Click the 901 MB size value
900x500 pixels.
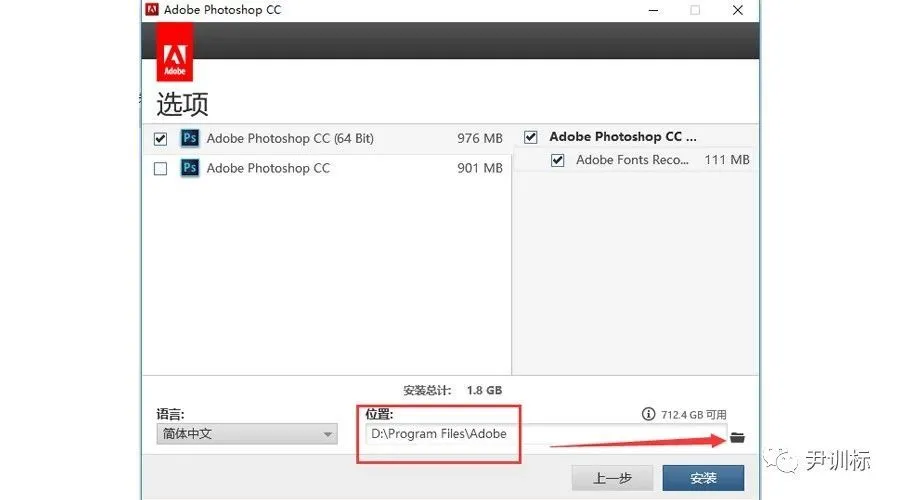click(480, 168)
